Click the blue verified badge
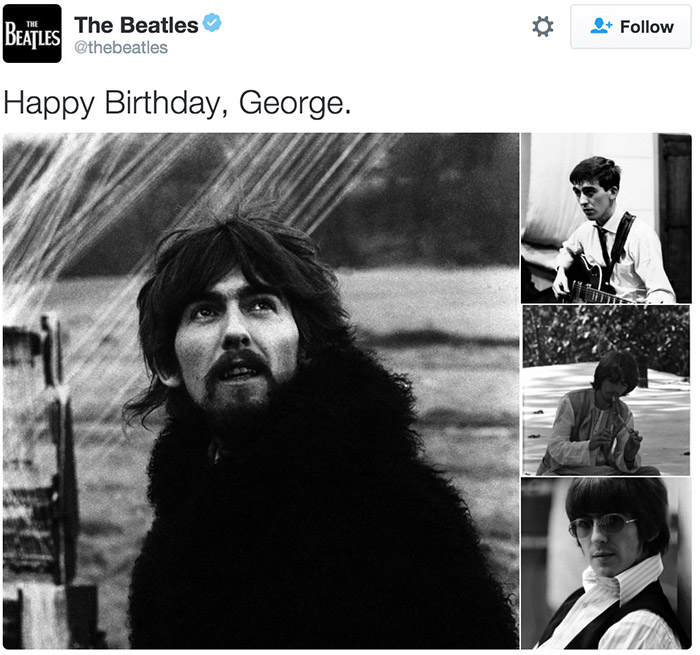The height and width of the screenshot is (655, 700). click(x=211, y=23)
